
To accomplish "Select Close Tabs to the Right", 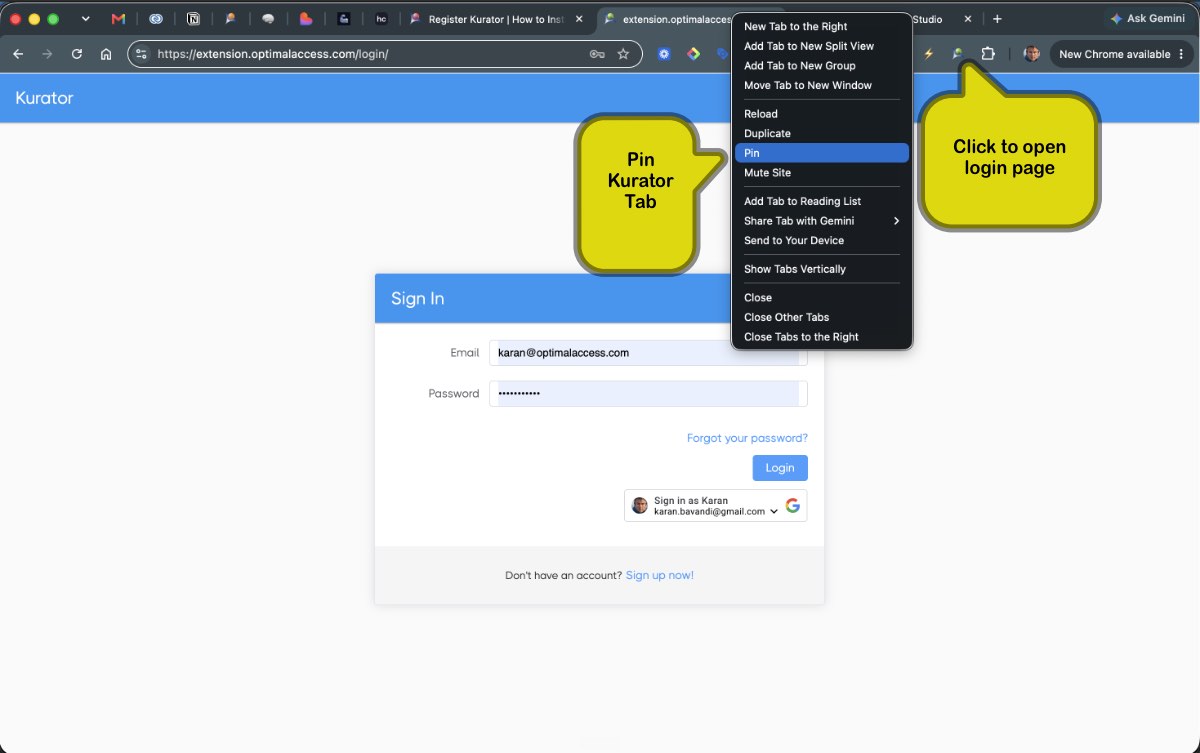I will tap(821, 337).
